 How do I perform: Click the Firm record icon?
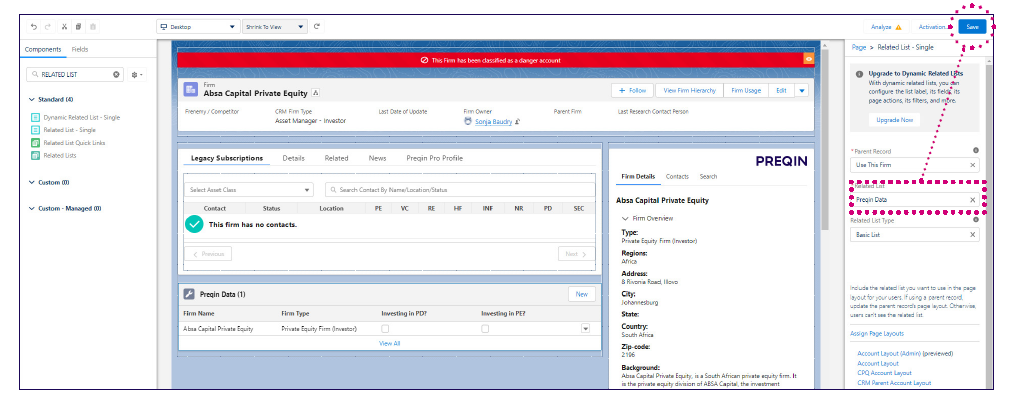[190, 90]
